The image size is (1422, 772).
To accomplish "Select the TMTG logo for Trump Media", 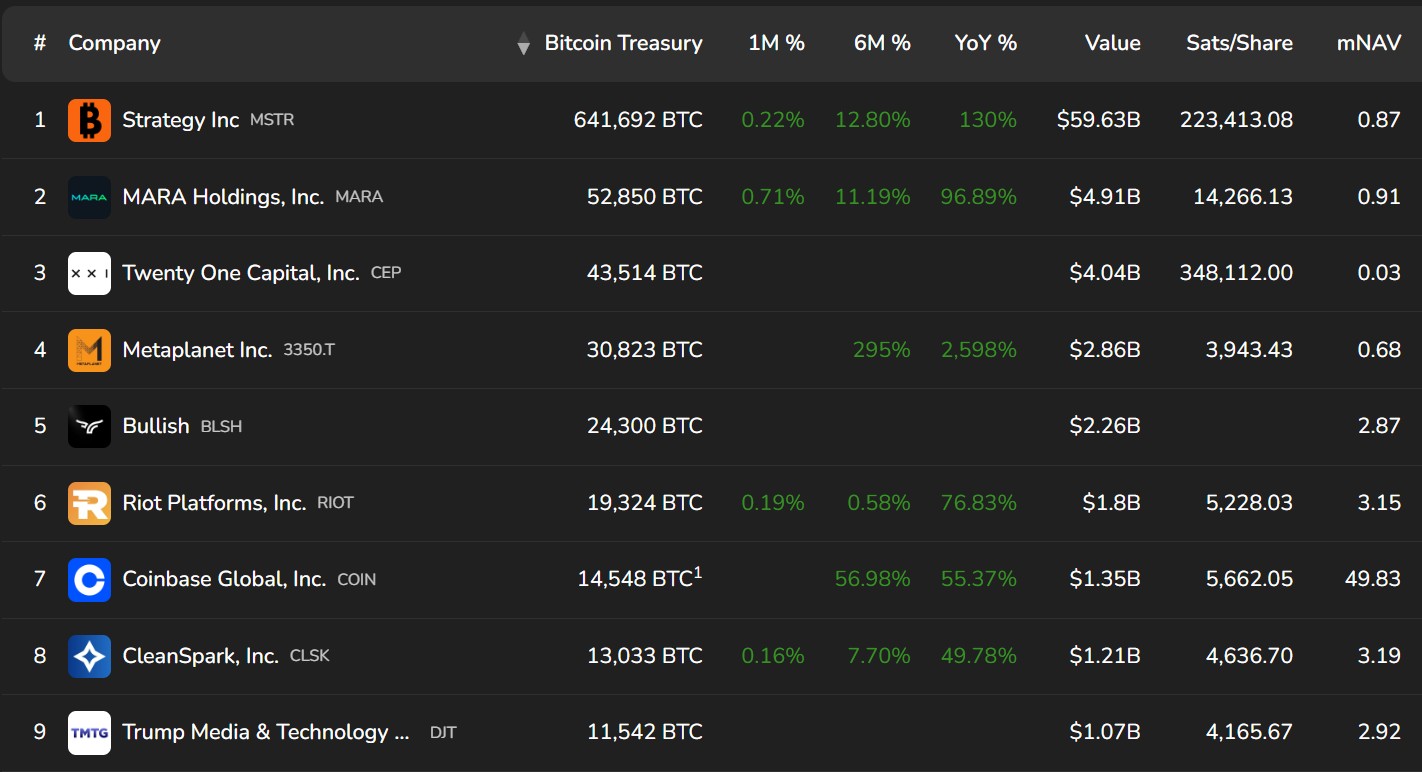I will coord(88,731).
